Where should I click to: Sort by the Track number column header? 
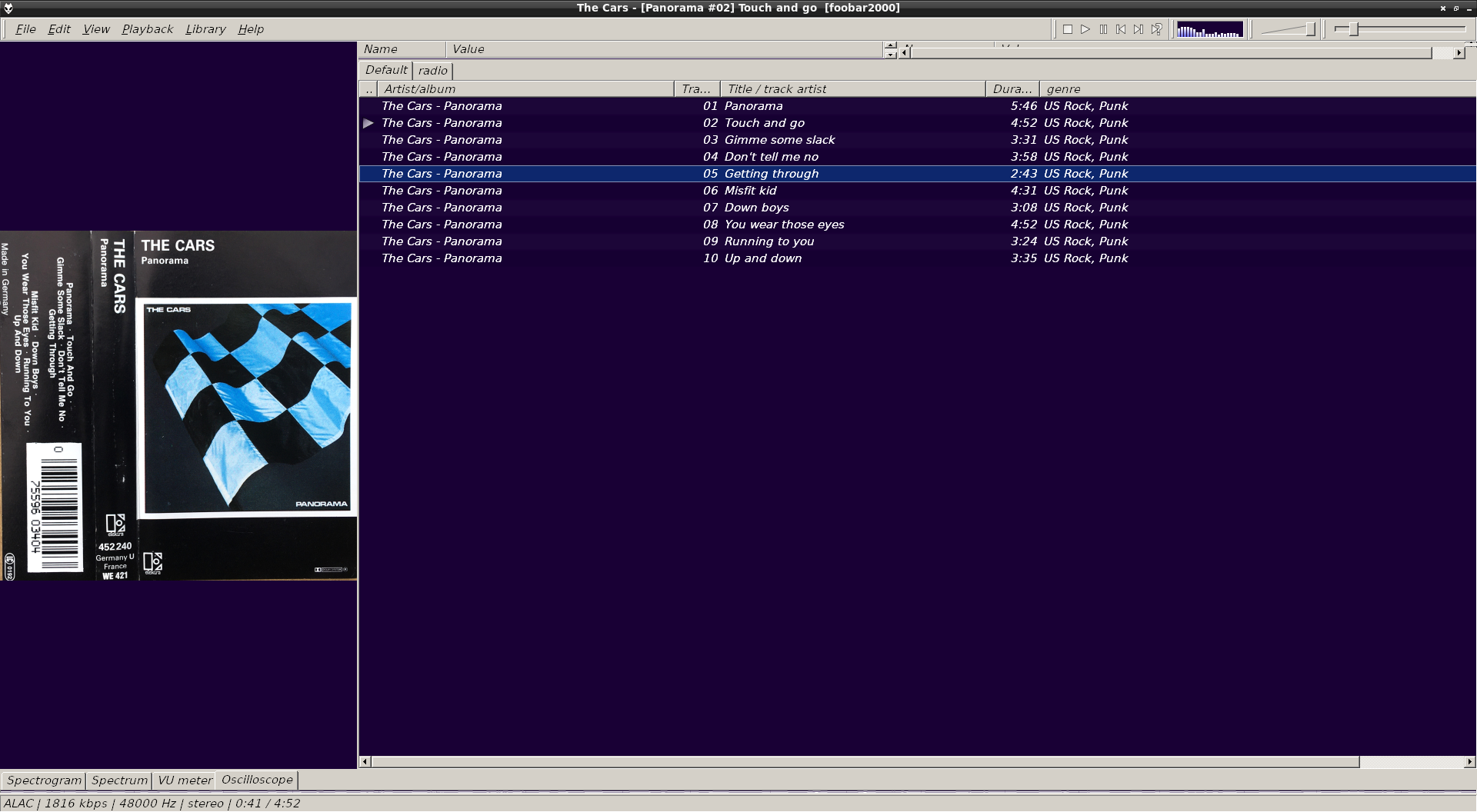pos(697,89)
